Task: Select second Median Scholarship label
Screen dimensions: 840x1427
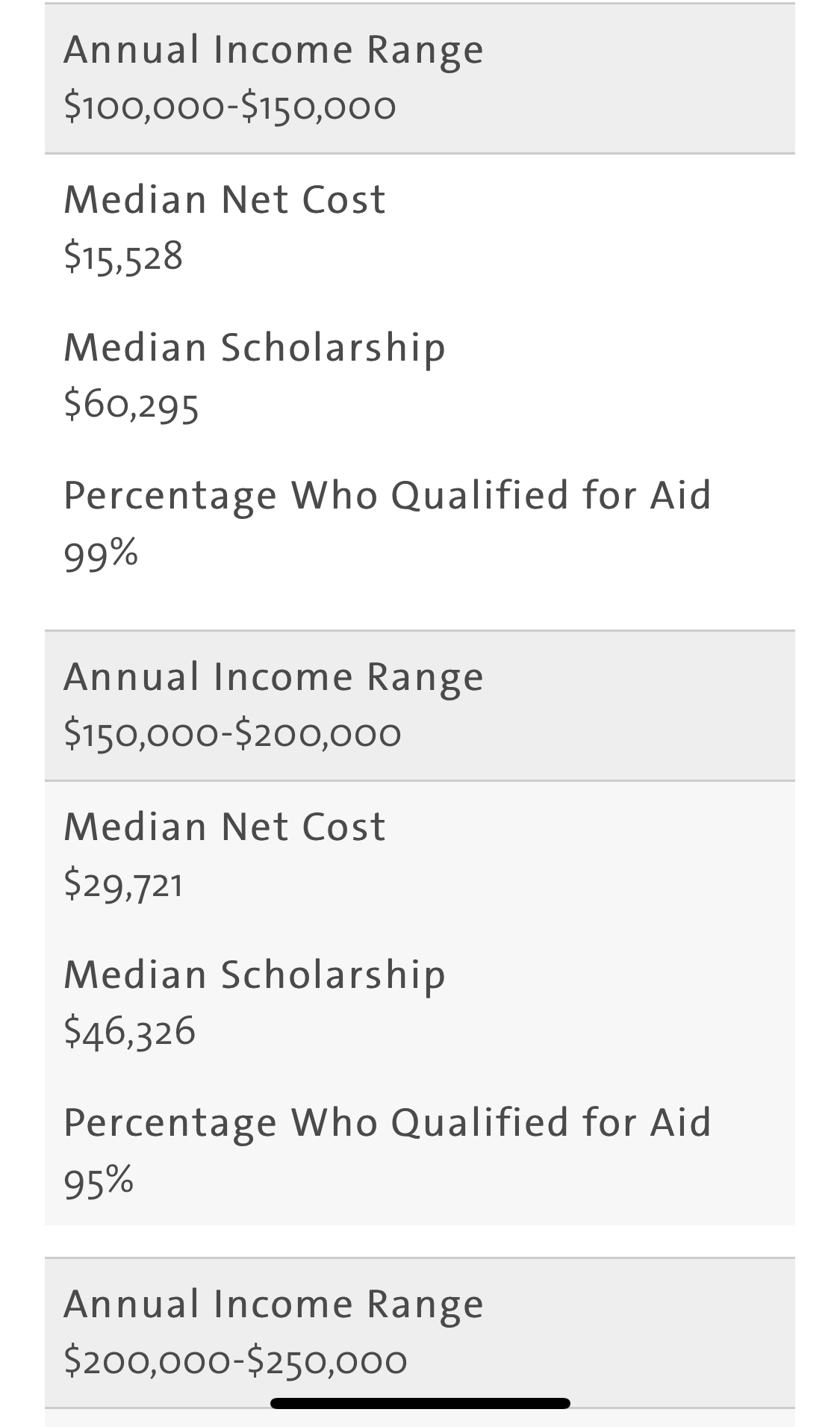Action: coord(255,974)
